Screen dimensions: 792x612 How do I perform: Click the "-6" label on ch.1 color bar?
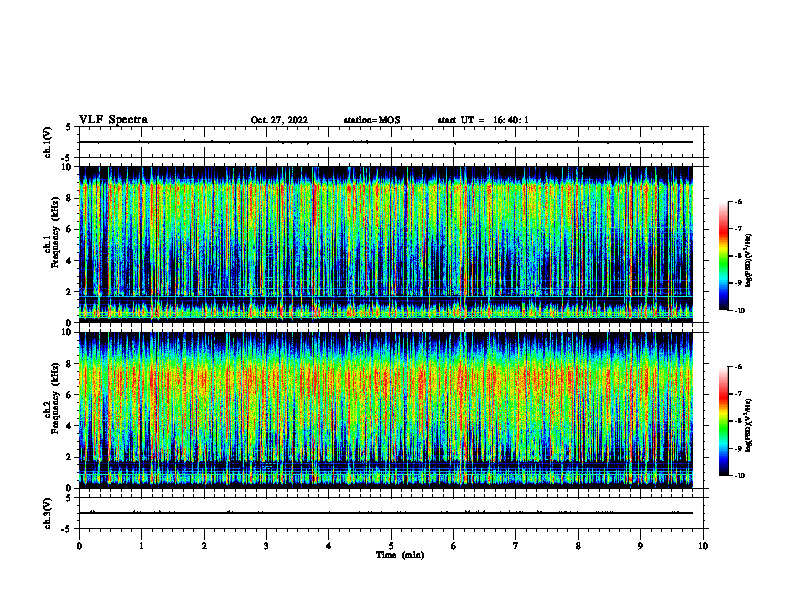click(738, 201)
